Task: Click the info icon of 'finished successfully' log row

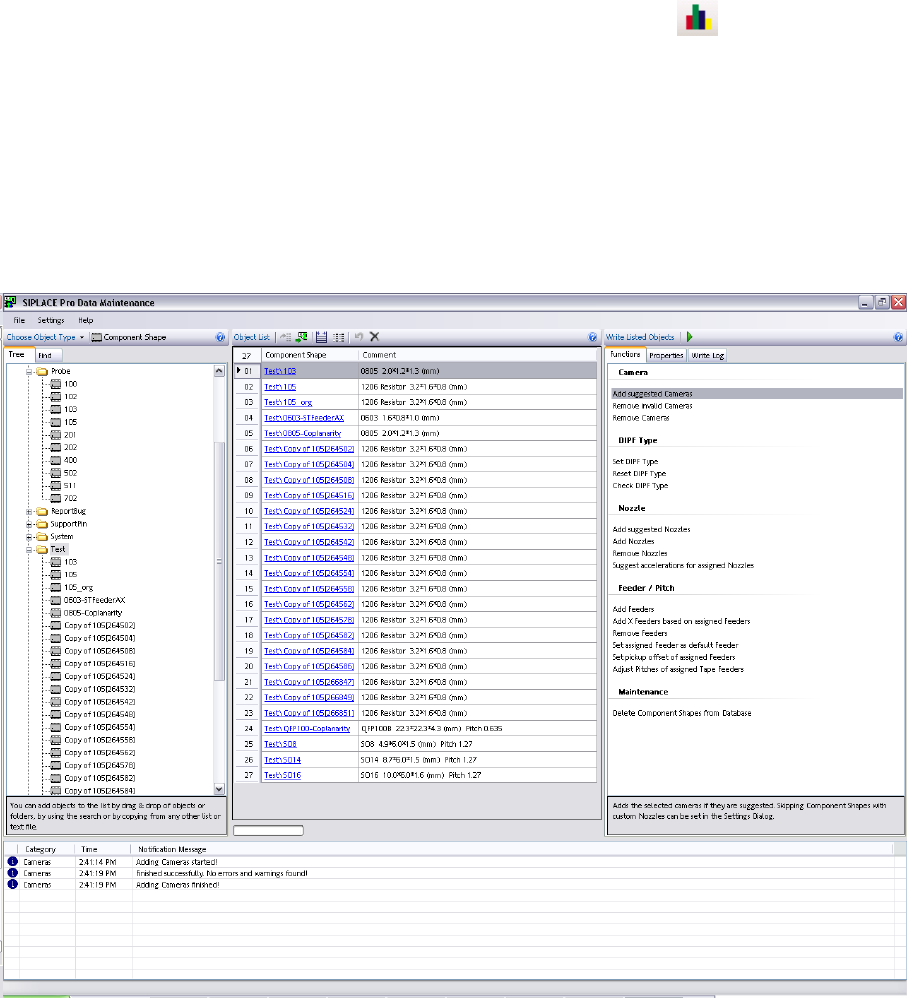Action: (x=12, y=873)
